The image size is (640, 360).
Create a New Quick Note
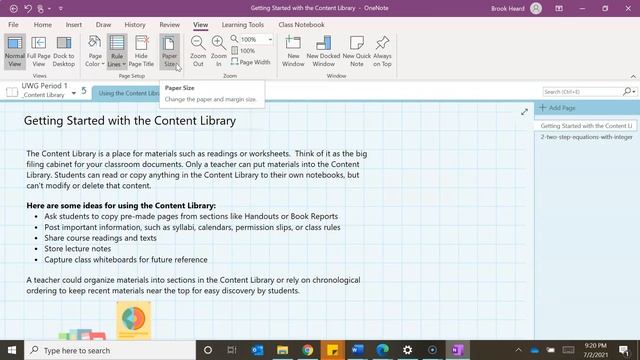[357, 51]
